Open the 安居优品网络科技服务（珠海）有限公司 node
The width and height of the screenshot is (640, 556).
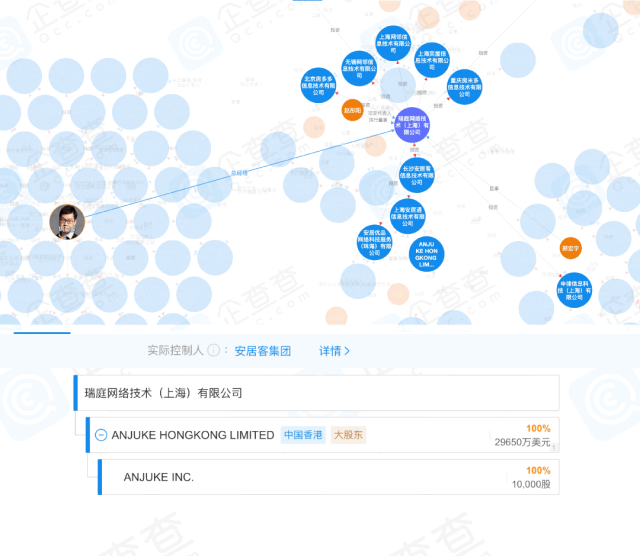(374, 242)
